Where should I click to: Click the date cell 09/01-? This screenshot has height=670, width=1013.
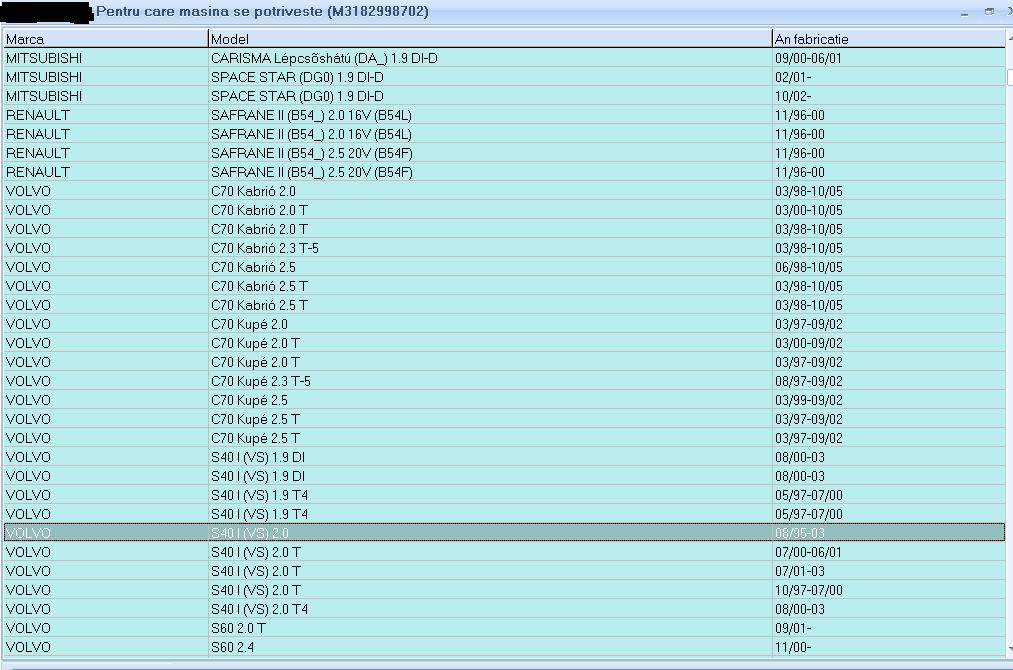coord(889,628)
